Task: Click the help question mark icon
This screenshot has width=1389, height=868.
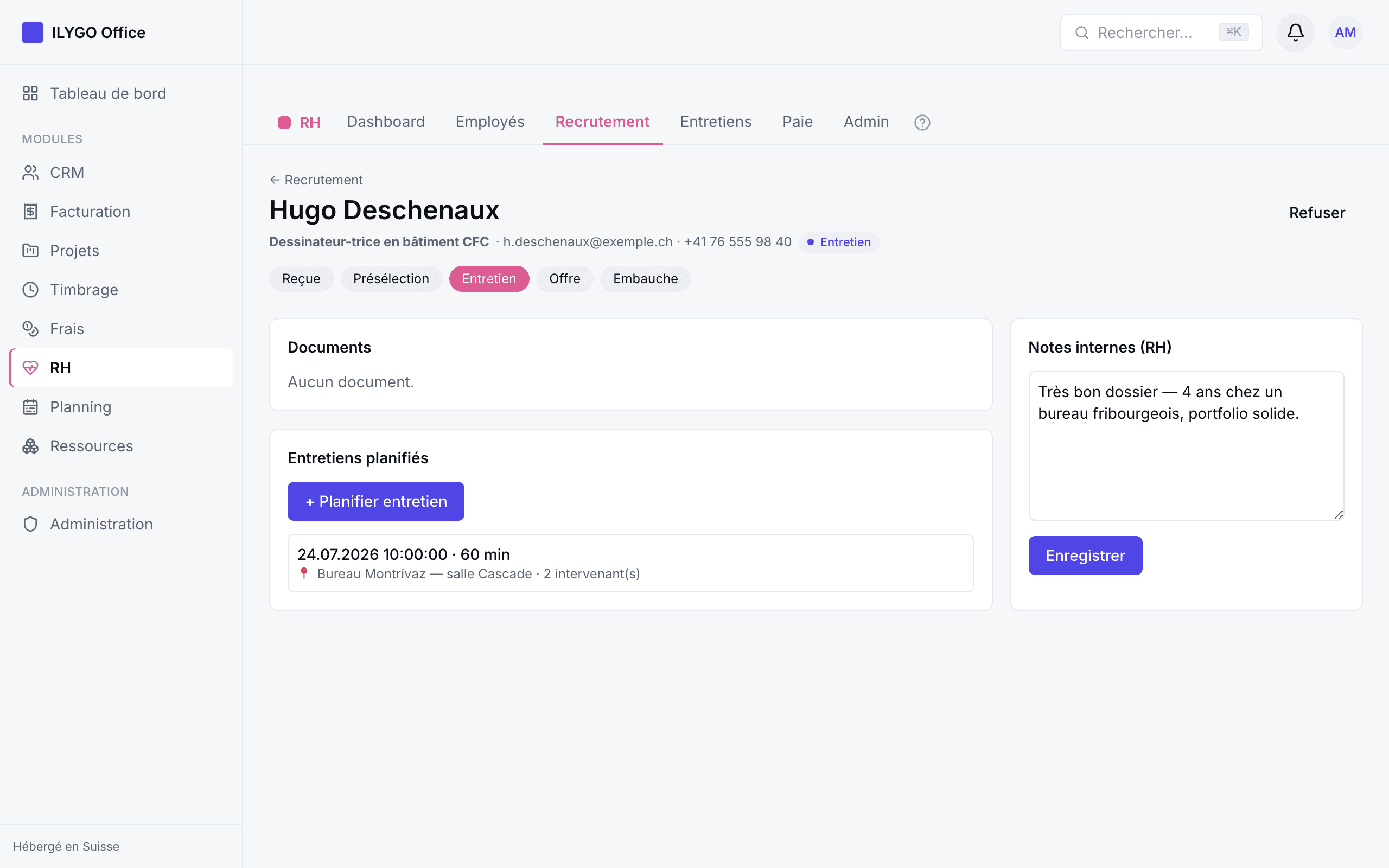Action: click(x=922, y=122)
